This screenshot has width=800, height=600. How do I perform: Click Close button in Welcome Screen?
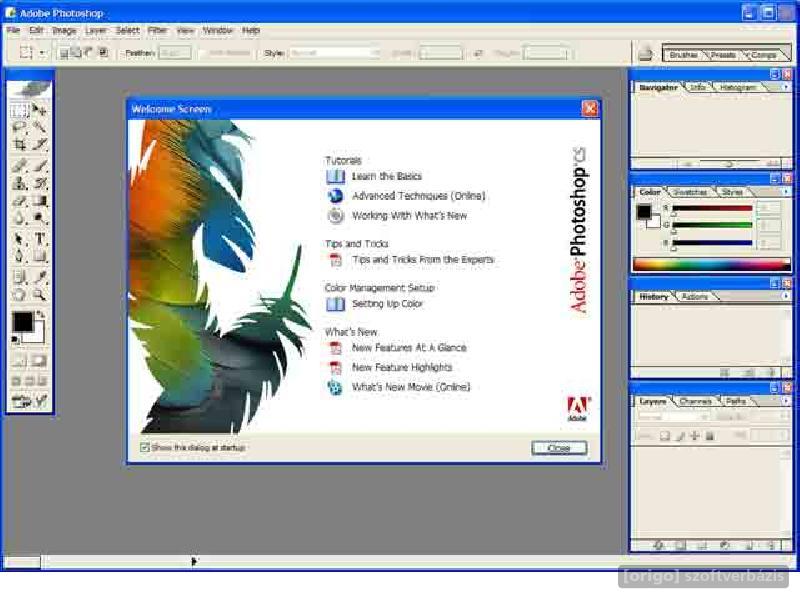point(559,448)
